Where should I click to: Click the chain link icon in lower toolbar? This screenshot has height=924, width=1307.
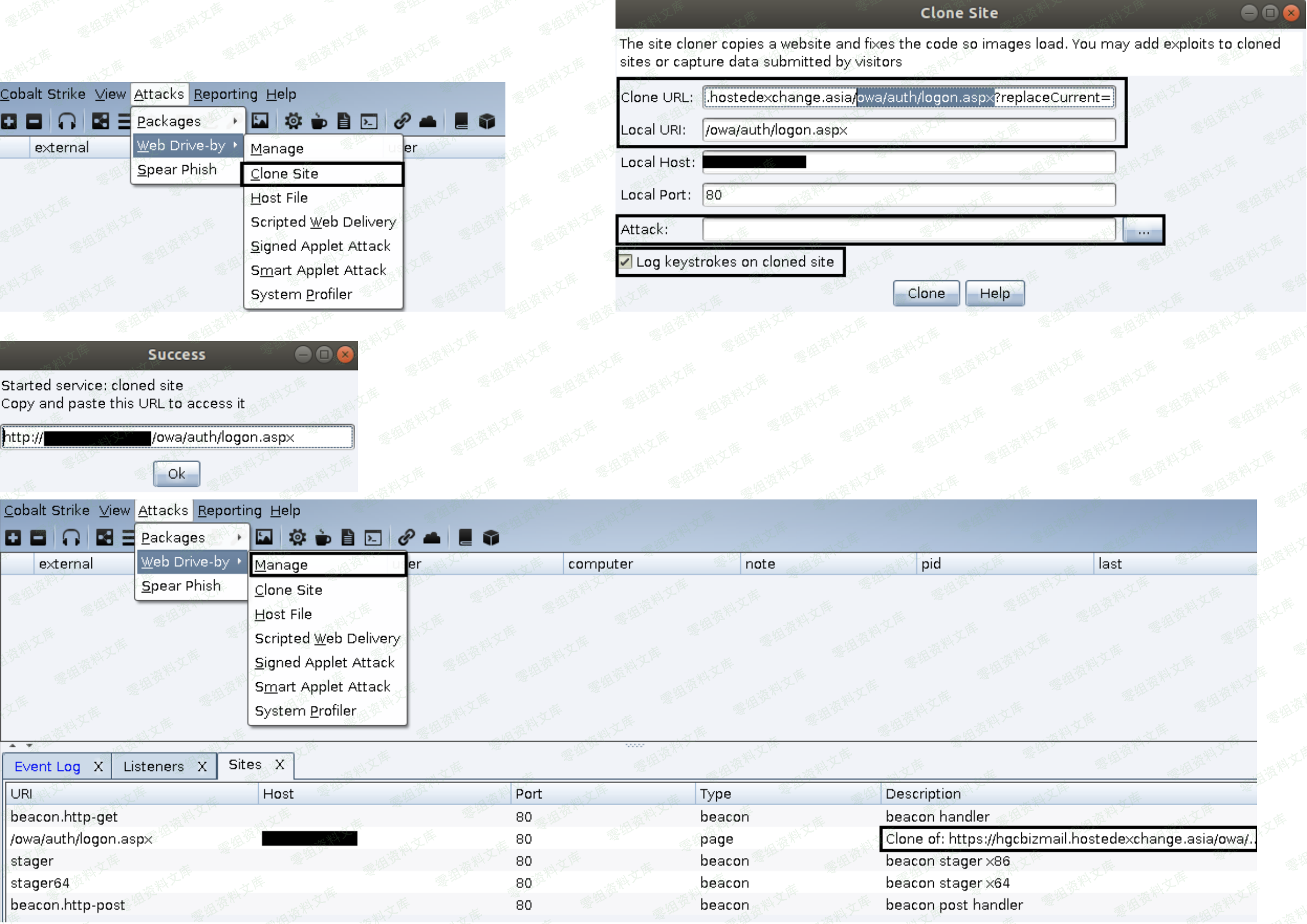(x=406, y=537)
